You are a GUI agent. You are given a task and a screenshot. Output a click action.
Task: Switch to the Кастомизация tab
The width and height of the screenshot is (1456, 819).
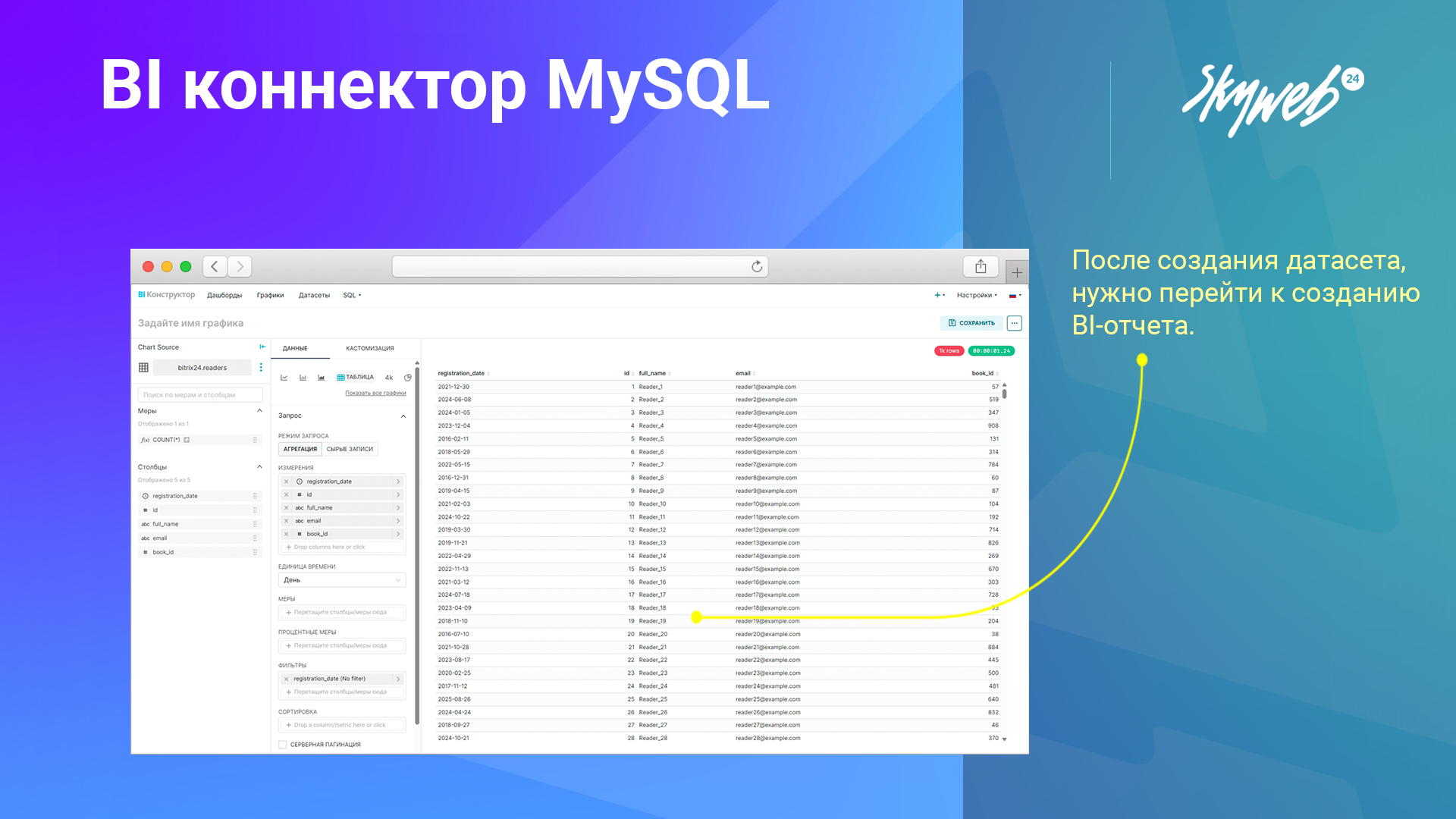(370, 349)
